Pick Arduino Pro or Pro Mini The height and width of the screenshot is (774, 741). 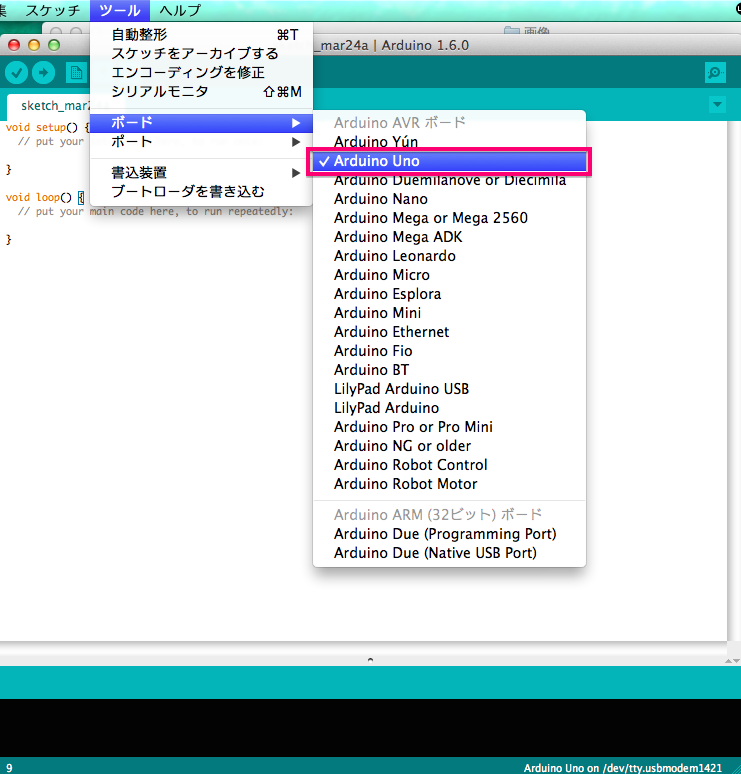449,427
